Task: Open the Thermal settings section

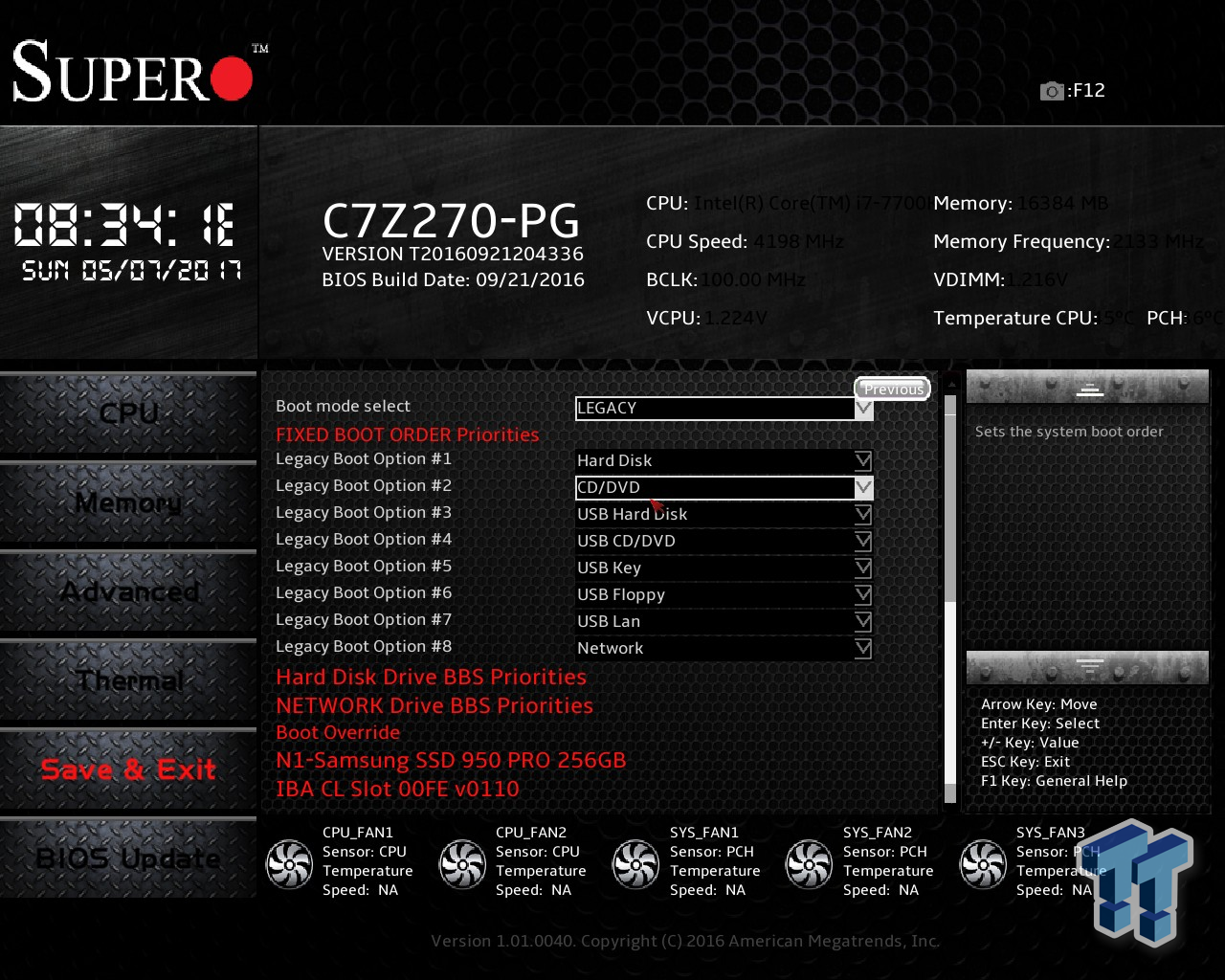Action: pyautogui.click(x=128, y=680)
